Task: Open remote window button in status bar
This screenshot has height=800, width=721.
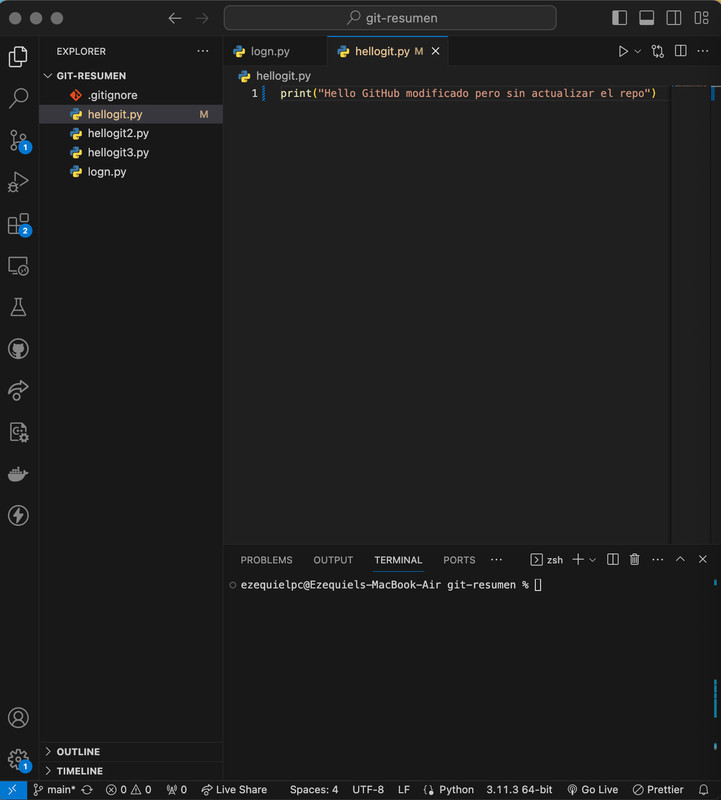Action: point(13,790)
